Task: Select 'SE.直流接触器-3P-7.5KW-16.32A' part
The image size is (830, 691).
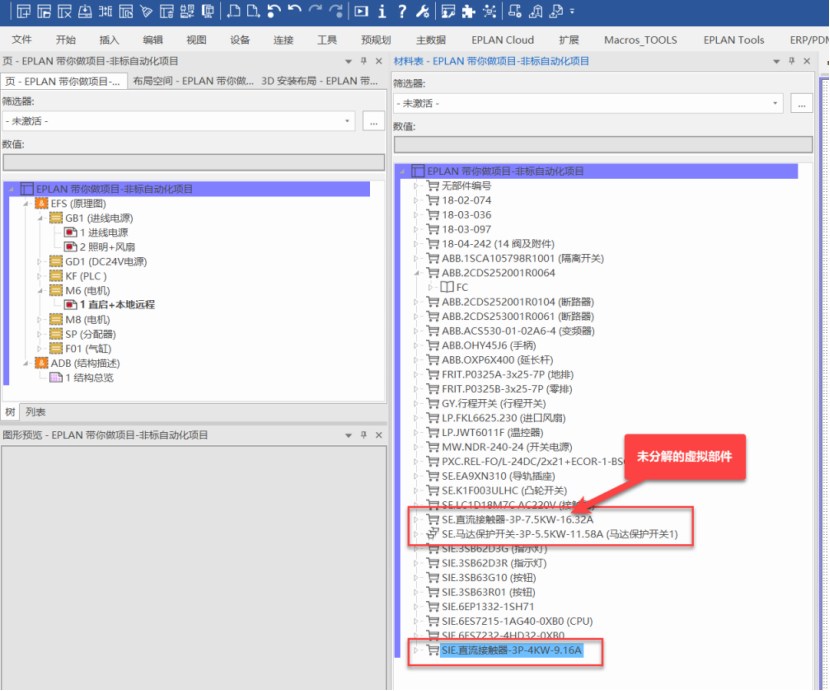Action: 517,519
